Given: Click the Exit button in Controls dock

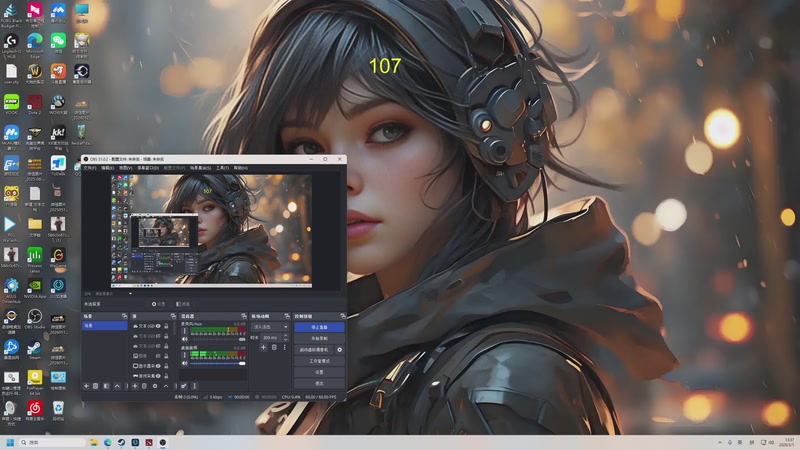Looking at the screenshot, I should [x=319, y=383].
